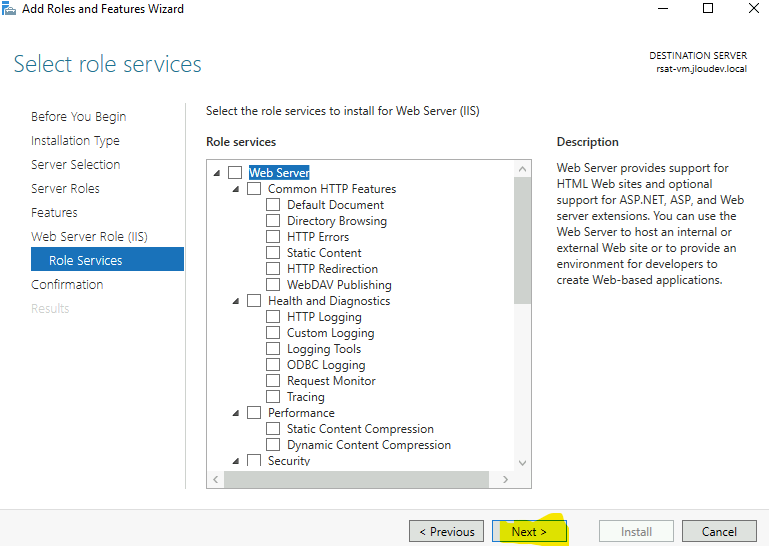Image resolution: width=769 pixels, height=551 pixels.
Task: Tick the Static Content Compression checkbox
Action: [x=273, y=429]
